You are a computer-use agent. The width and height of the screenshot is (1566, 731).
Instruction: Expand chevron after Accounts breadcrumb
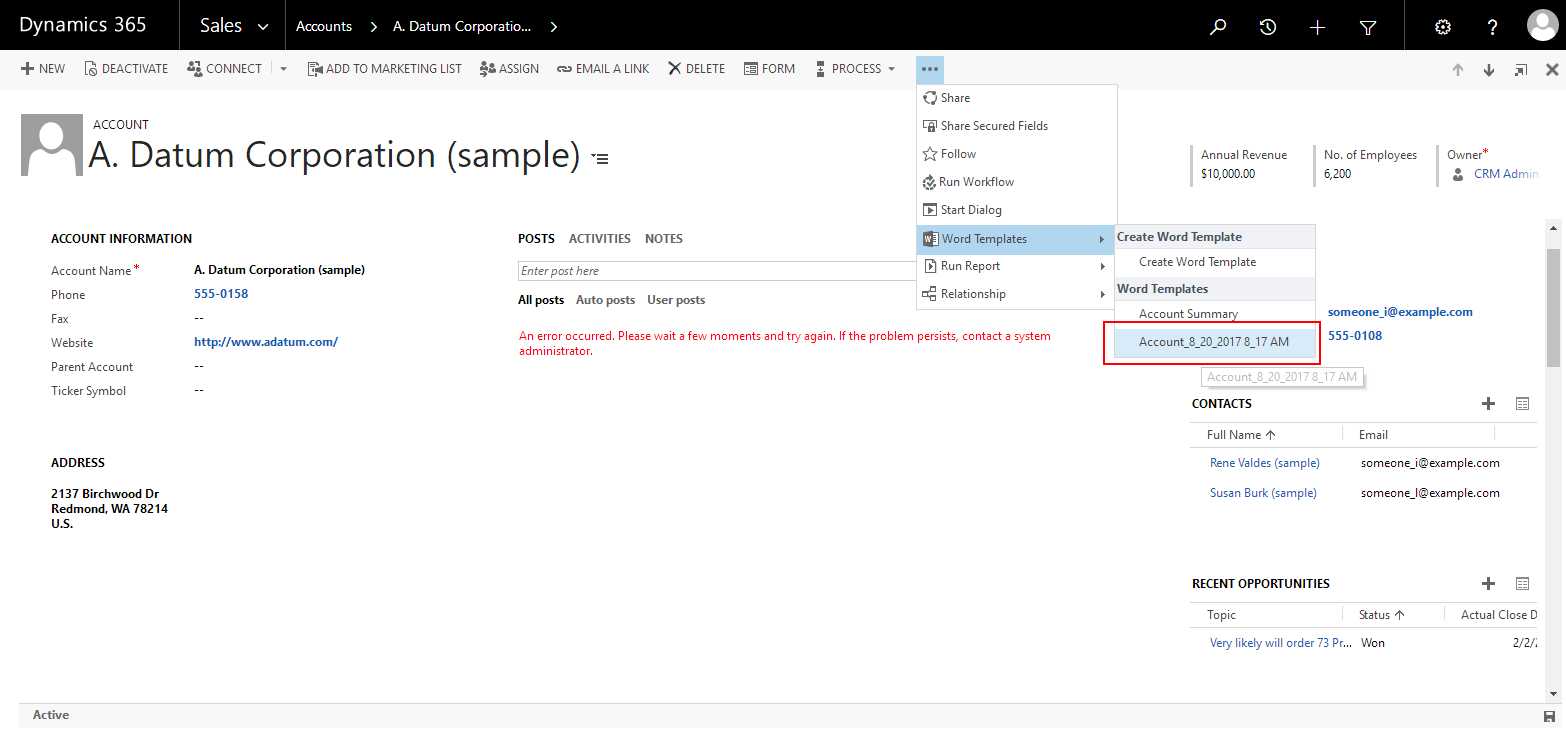(x=373, y=27)
